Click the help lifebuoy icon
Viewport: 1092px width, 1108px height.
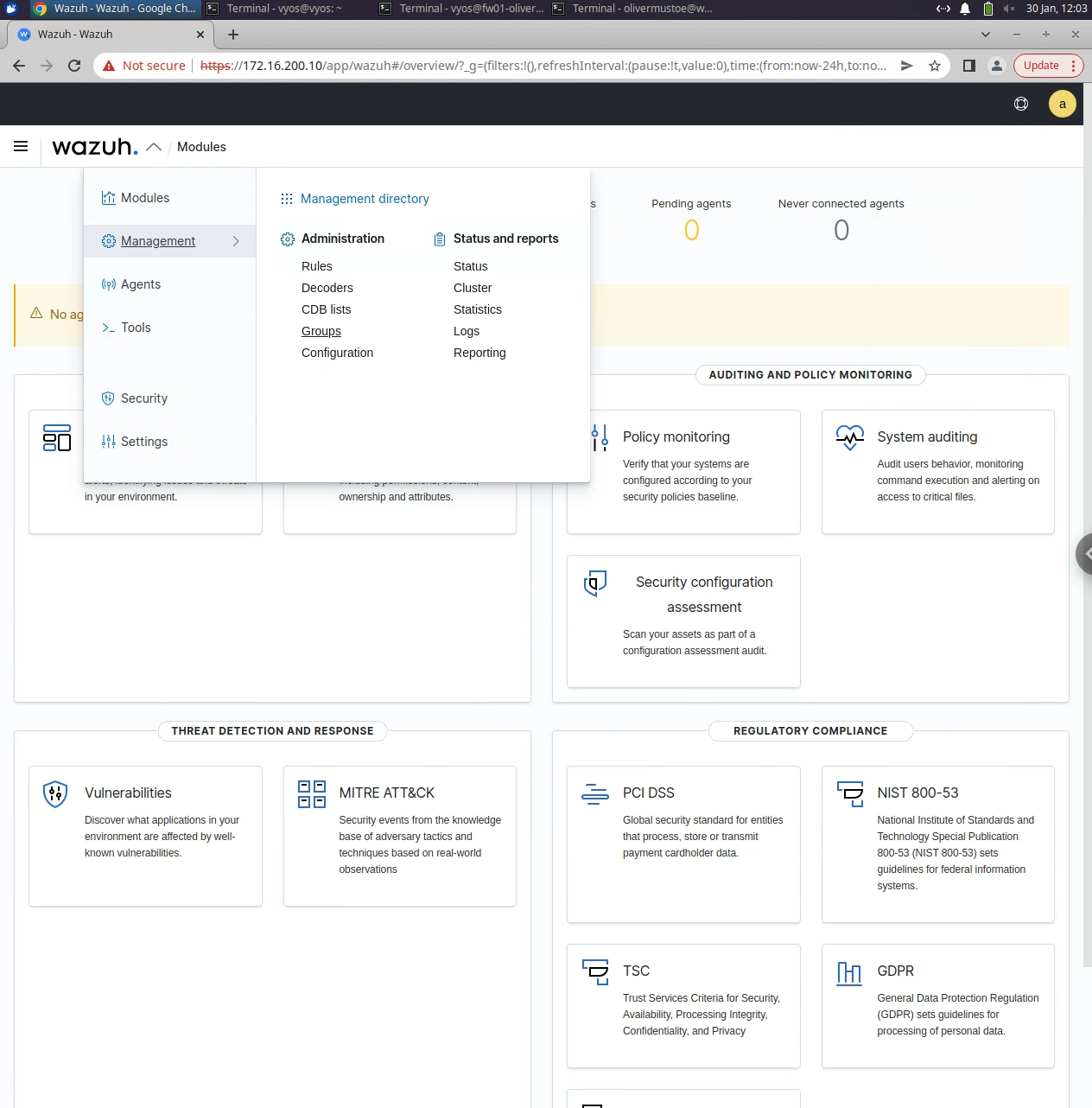(x=1021, y=104)
